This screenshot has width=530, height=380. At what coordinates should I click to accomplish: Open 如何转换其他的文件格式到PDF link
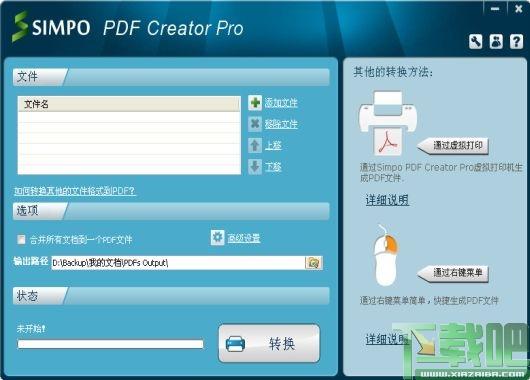click(74, 191)
